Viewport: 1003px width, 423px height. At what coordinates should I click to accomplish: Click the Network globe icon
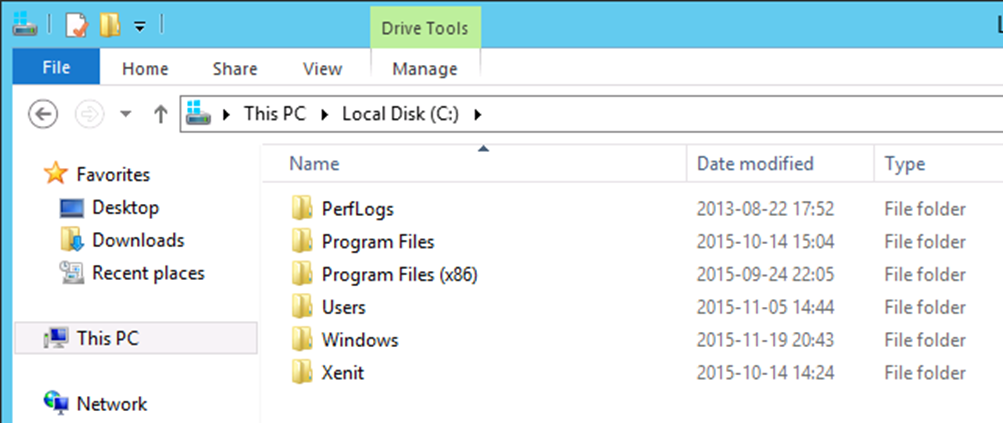pos(56,402)
